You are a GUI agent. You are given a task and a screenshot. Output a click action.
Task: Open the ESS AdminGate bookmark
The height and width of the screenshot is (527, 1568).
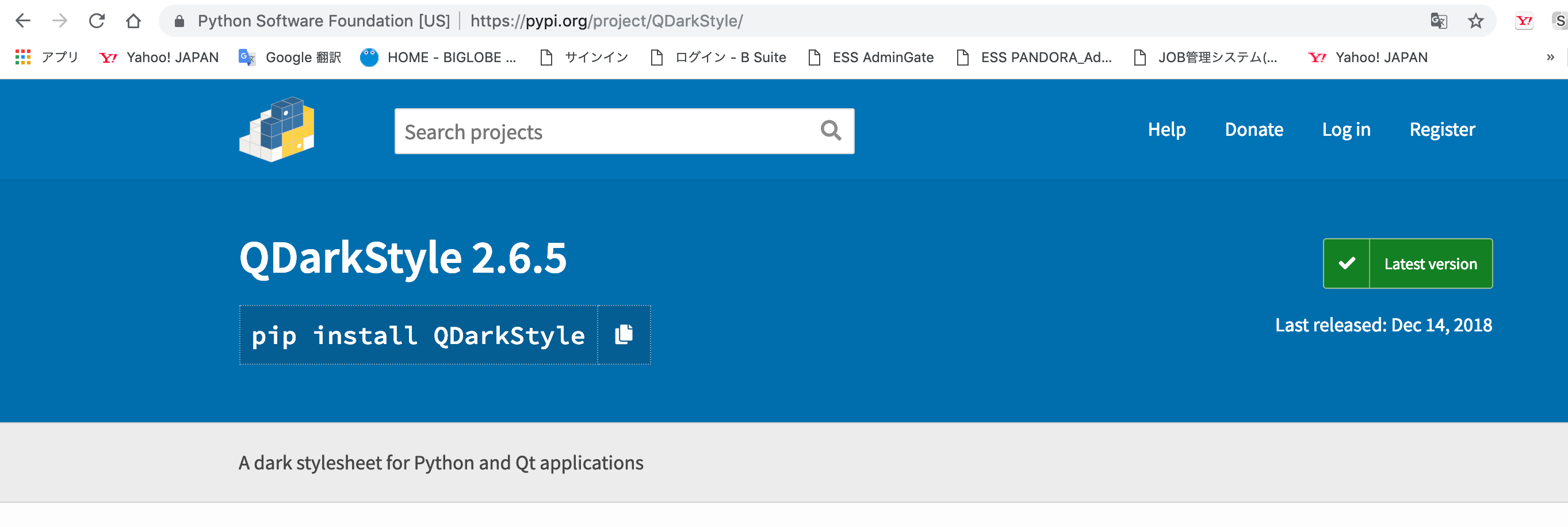(870, 57)
